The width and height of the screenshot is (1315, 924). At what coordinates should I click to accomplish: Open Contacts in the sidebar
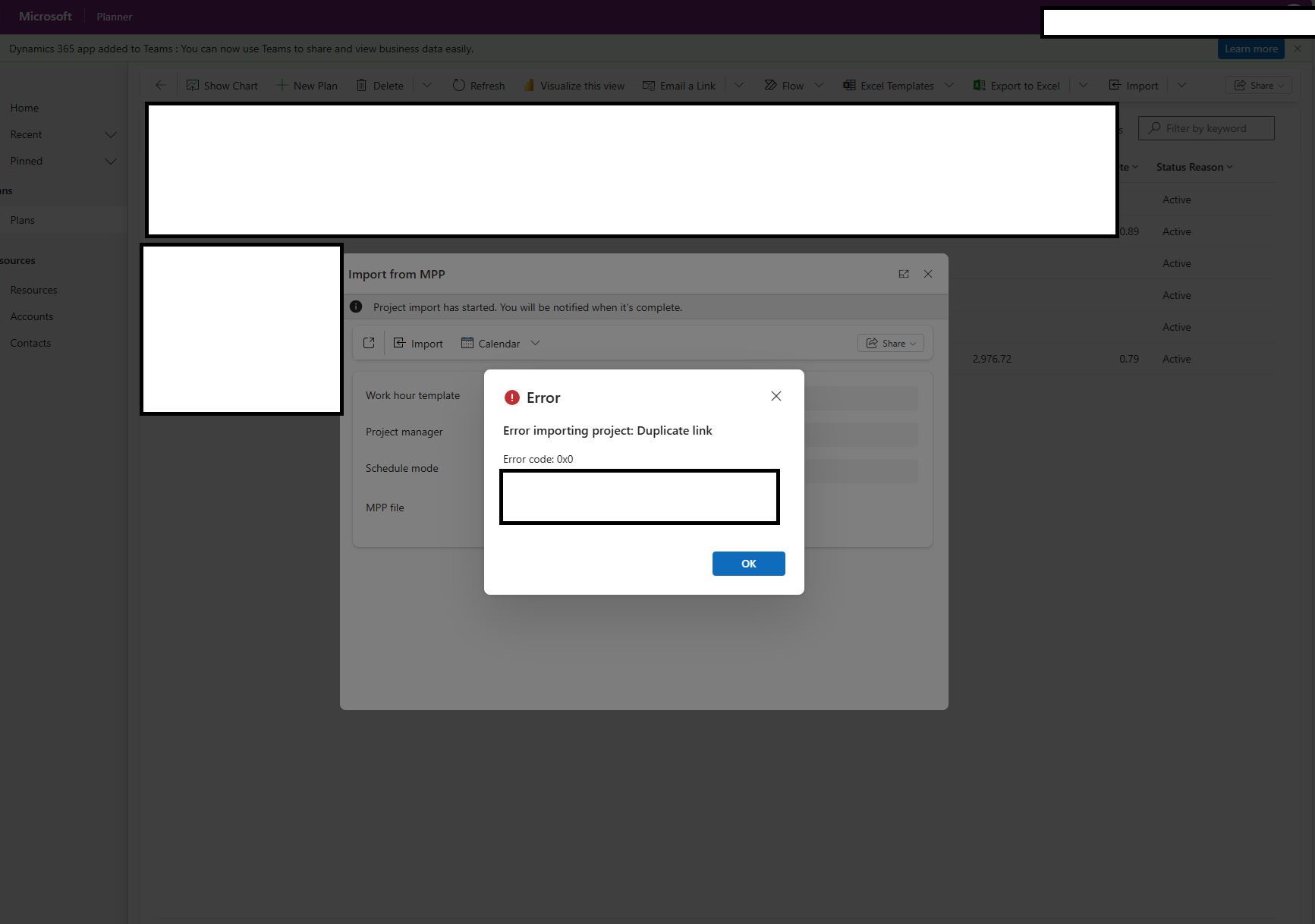click(x=31, y=343)
